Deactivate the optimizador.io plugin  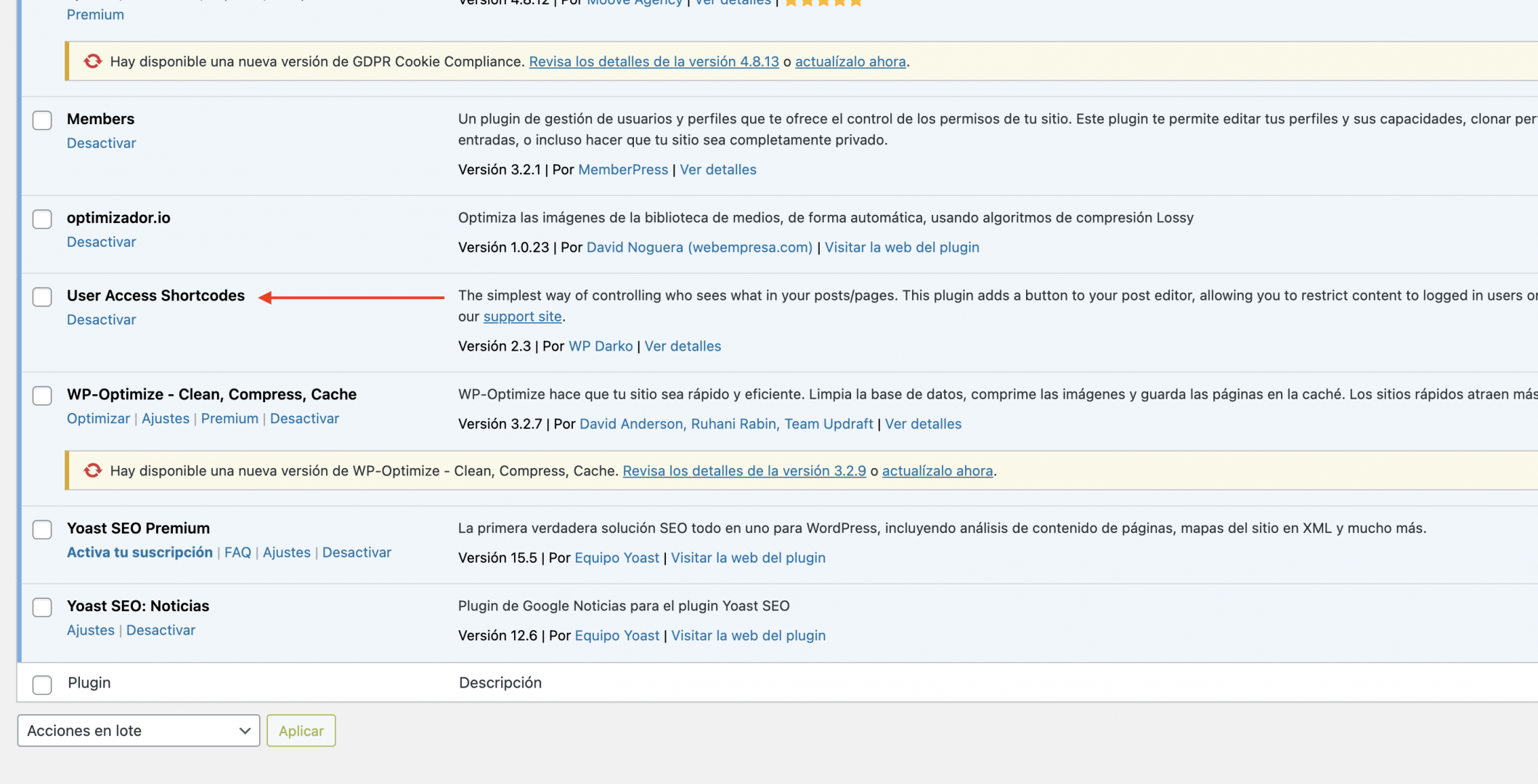coord(101,242)
